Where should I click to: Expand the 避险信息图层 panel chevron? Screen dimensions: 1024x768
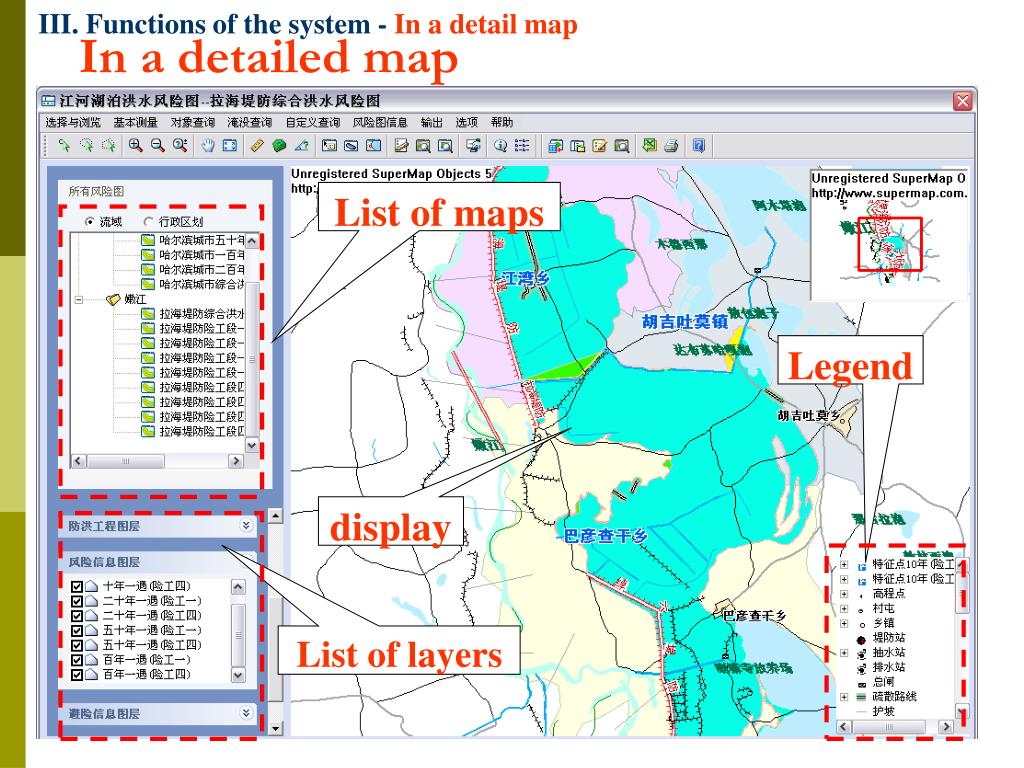point(246,712)
